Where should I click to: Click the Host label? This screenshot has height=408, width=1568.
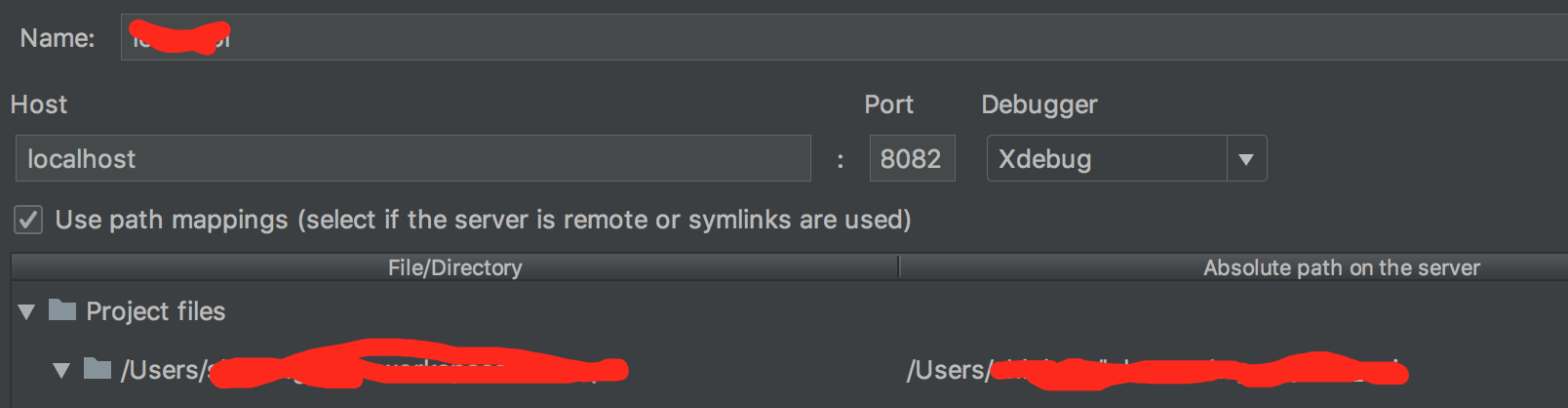pos(39,104)
